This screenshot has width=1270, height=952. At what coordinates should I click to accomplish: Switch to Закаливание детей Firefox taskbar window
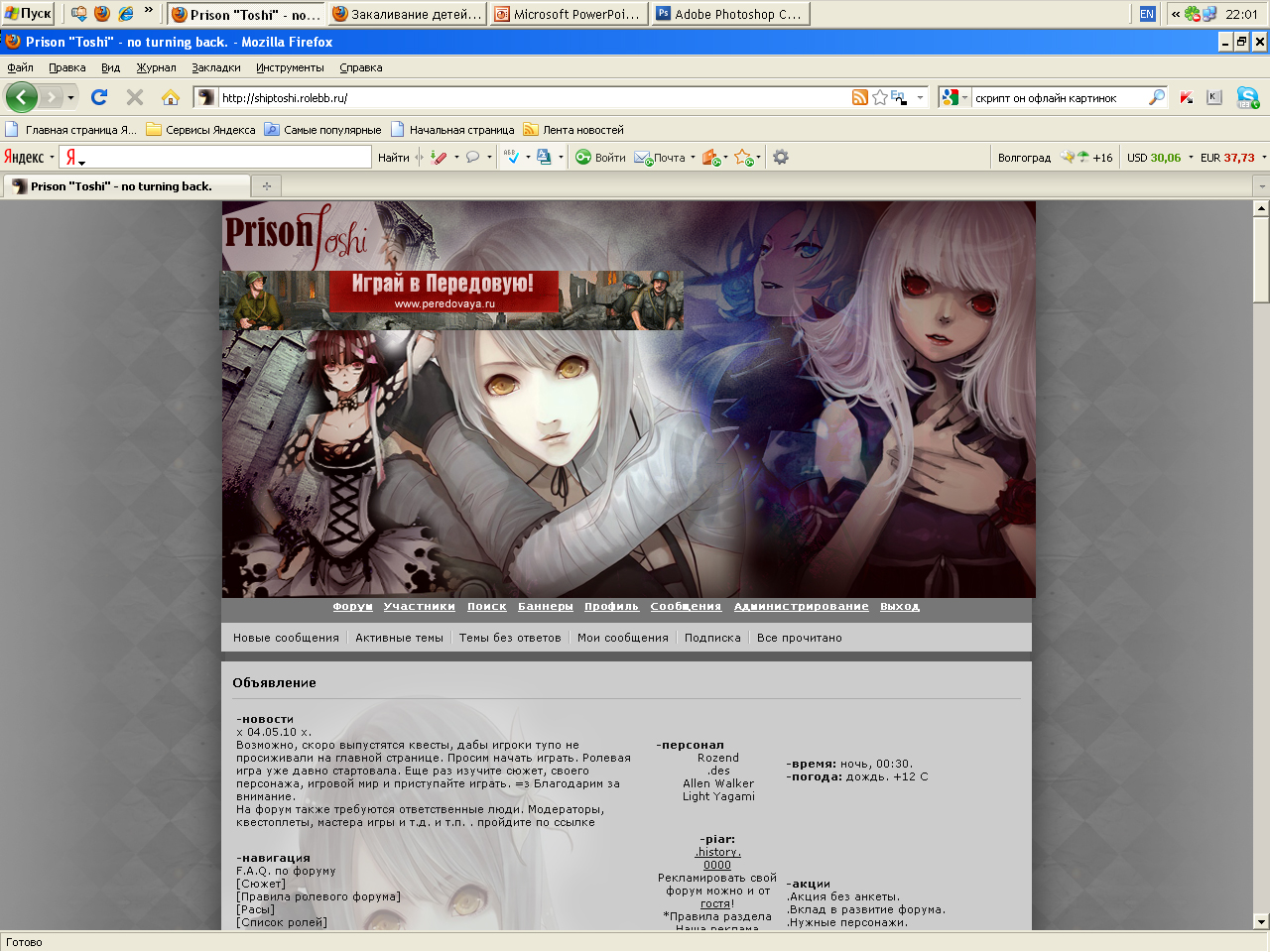(x=407, y=14)
